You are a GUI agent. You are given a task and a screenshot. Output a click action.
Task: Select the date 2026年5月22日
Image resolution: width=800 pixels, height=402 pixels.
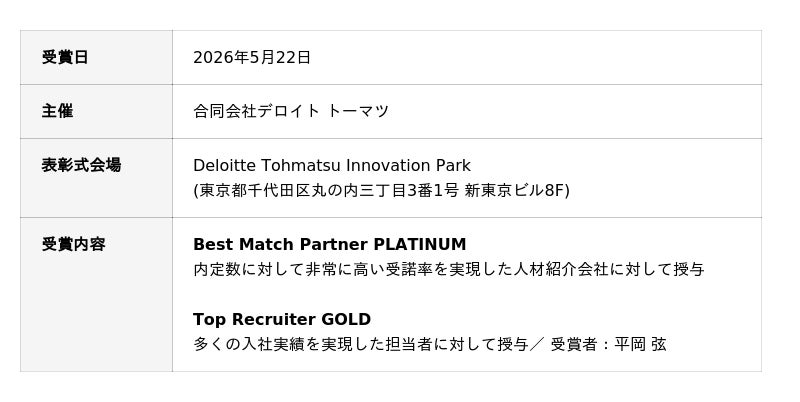click(x=252, y=58)
